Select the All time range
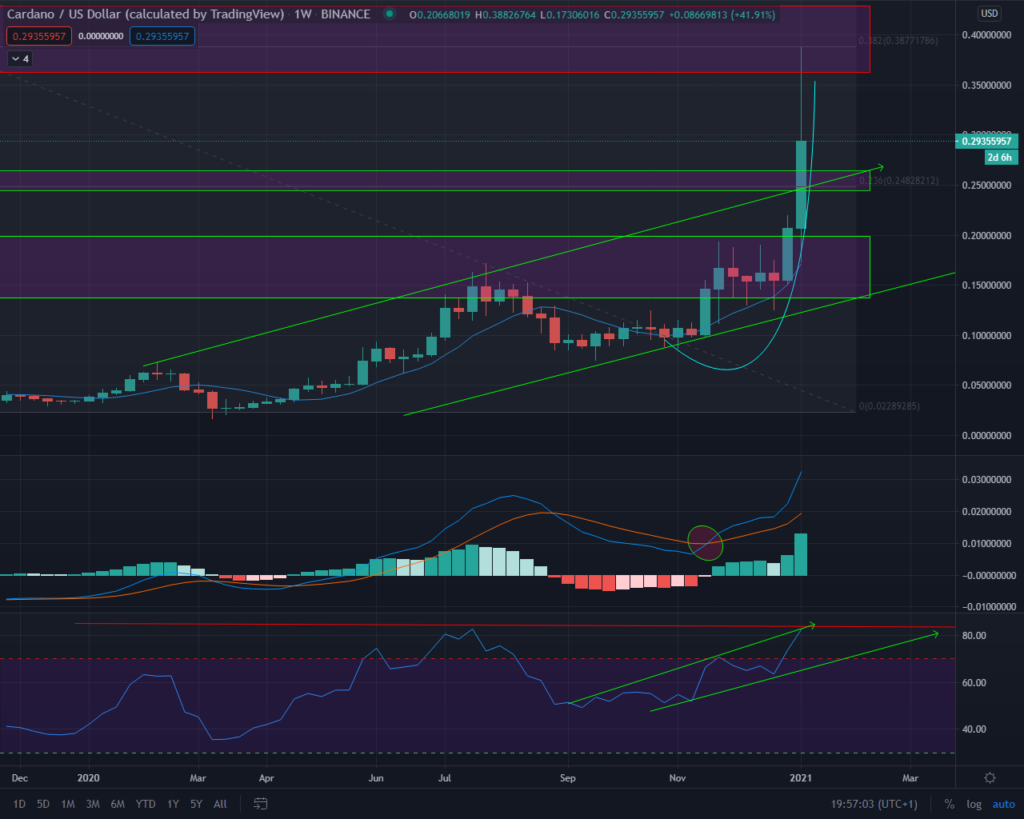This screenshot has height=819, width=1024. (220, 804)
